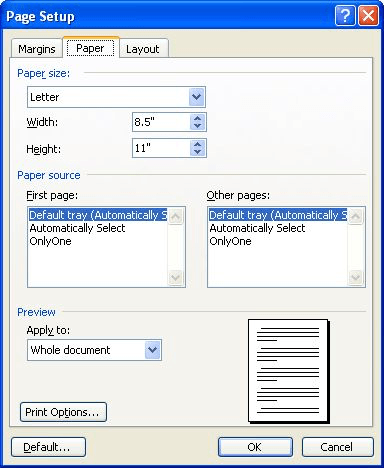Click First page list scroll down arrow

pos(176,277)
